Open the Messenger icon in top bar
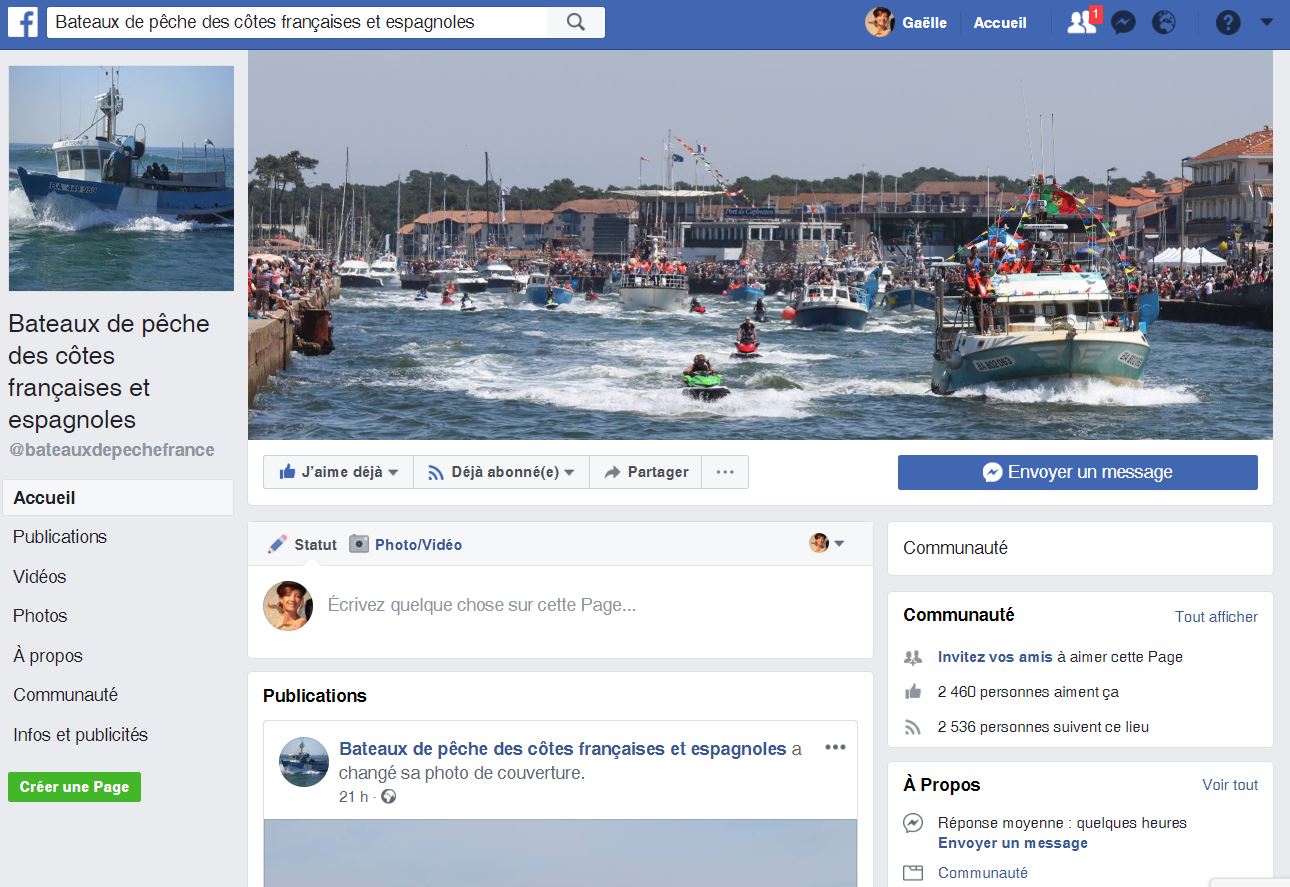Viewport: 1290px width, 887px height. click(x=1123, y=22)
